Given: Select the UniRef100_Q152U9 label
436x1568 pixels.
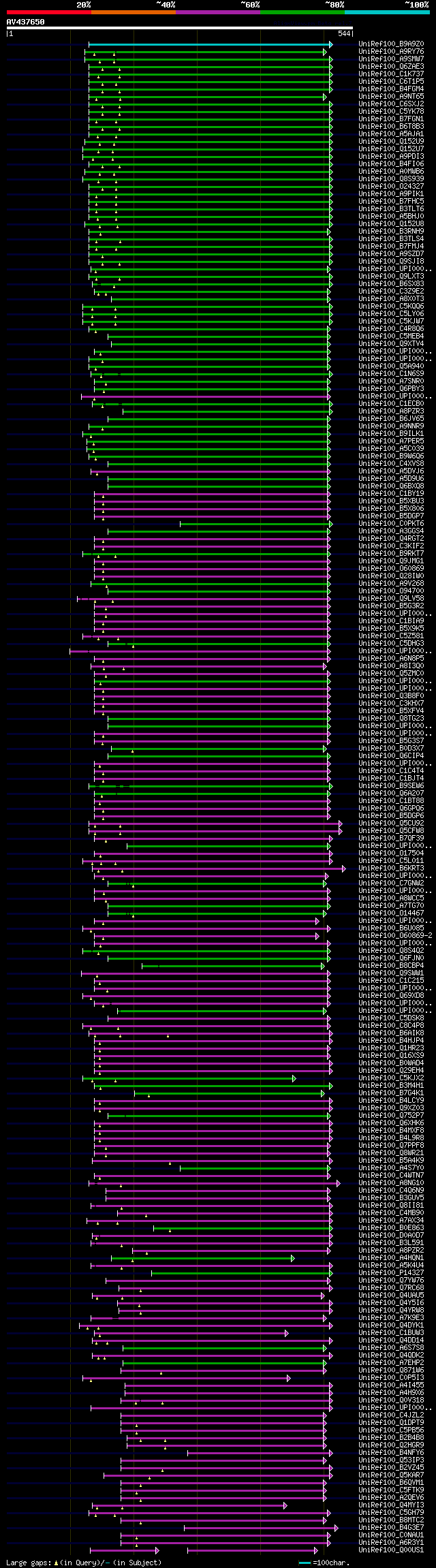Looking at the screenshot, I should [x=391, y=142].
